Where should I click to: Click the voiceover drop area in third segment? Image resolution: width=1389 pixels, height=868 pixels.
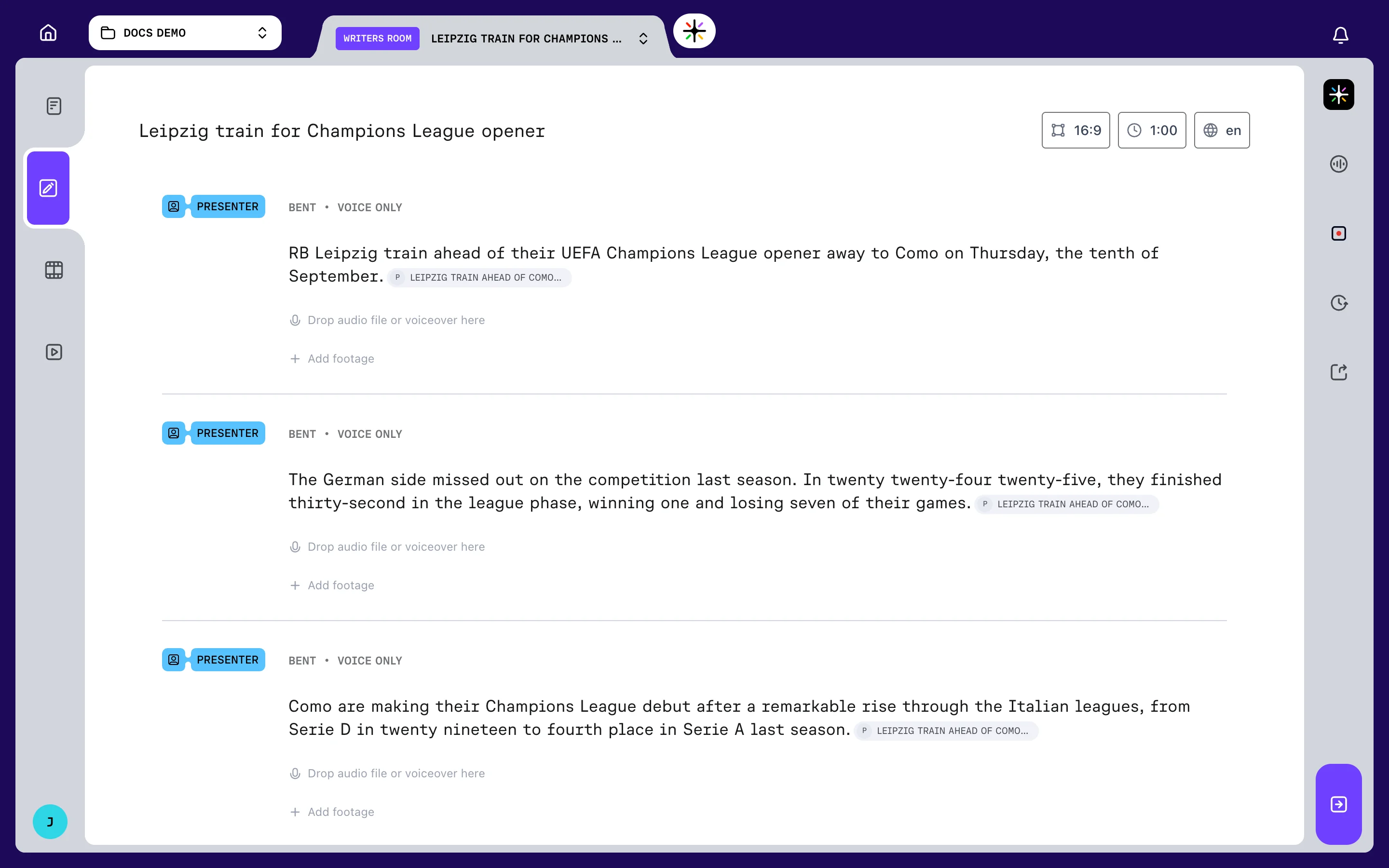click(387, 774)
